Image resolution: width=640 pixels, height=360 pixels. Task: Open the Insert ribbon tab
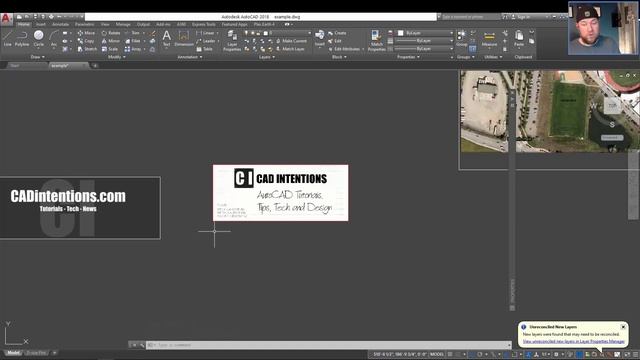[x=41, y=24]
